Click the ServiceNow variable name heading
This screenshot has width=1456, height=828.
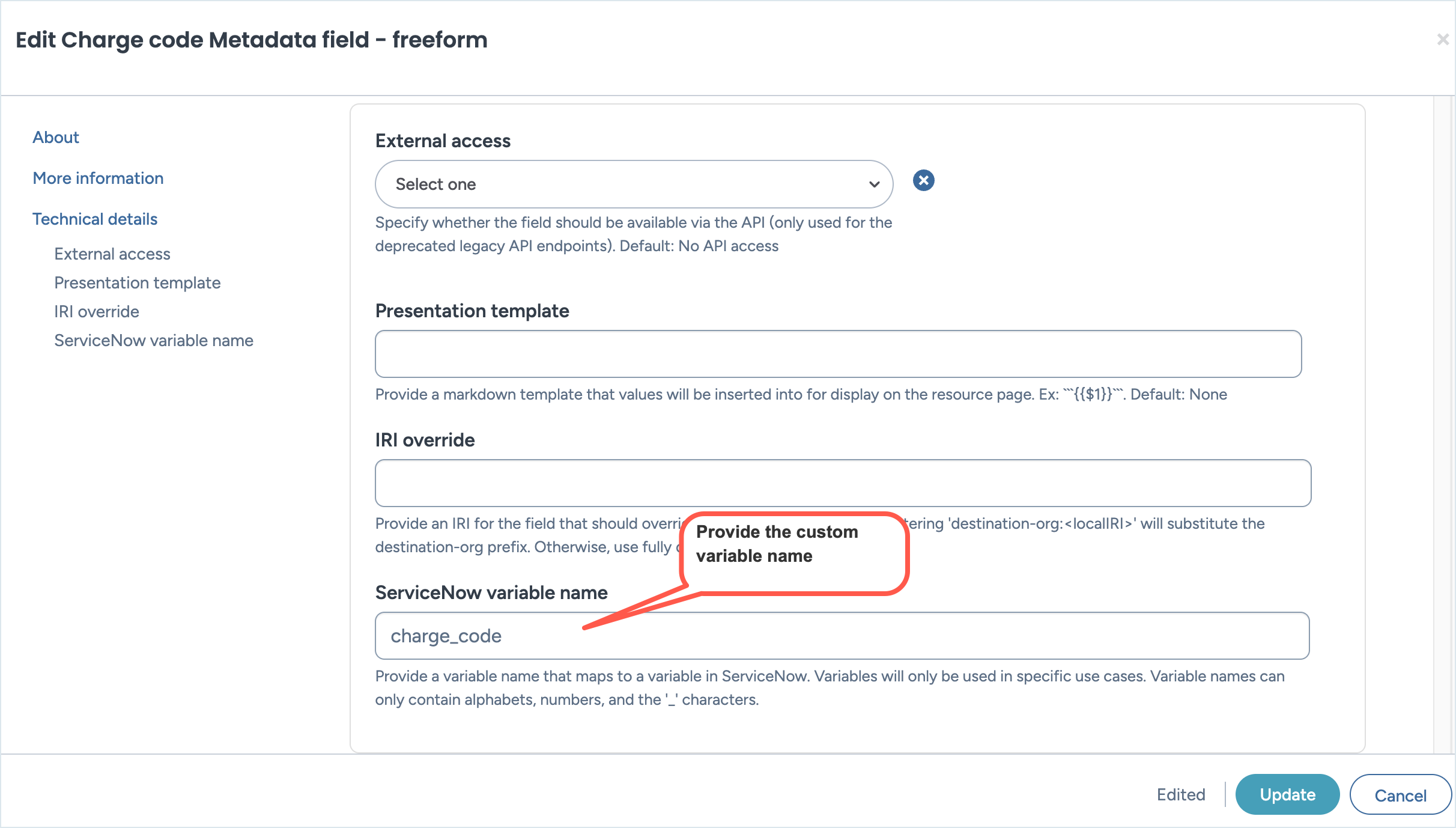tap(491, 592)
